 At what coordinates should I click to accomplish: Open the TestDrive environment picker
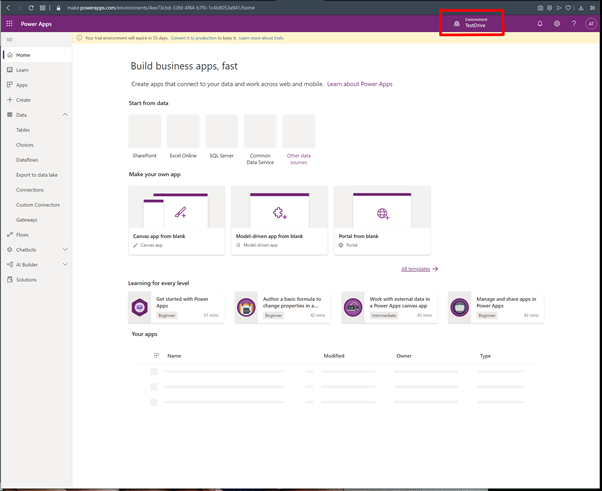[471, 23]
